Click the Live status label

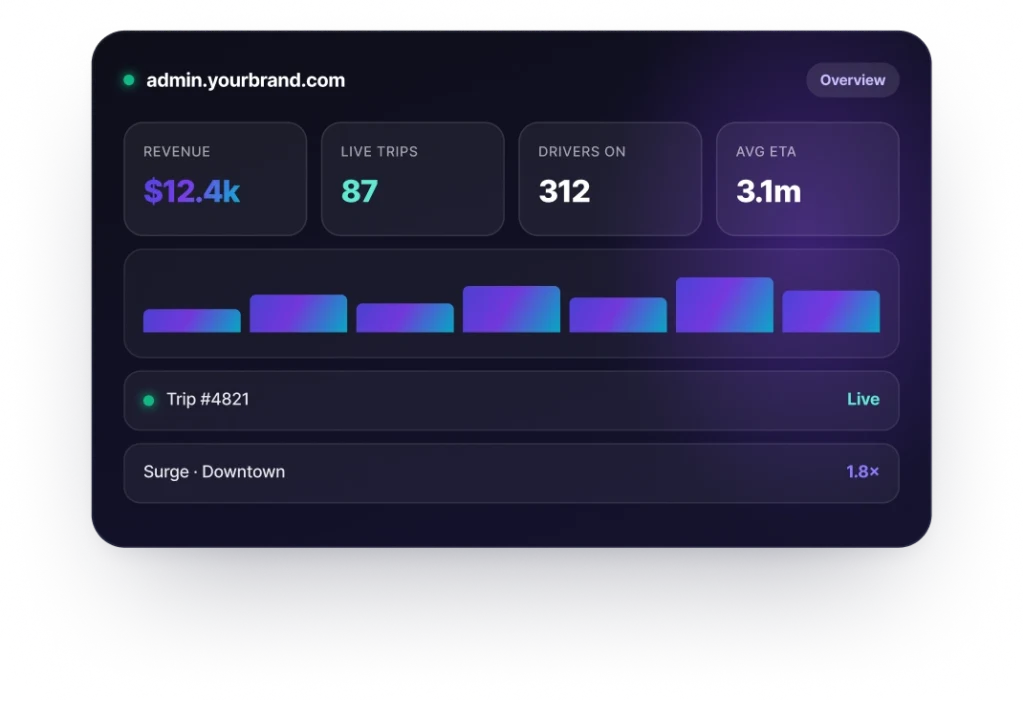[x=863, y=399]
